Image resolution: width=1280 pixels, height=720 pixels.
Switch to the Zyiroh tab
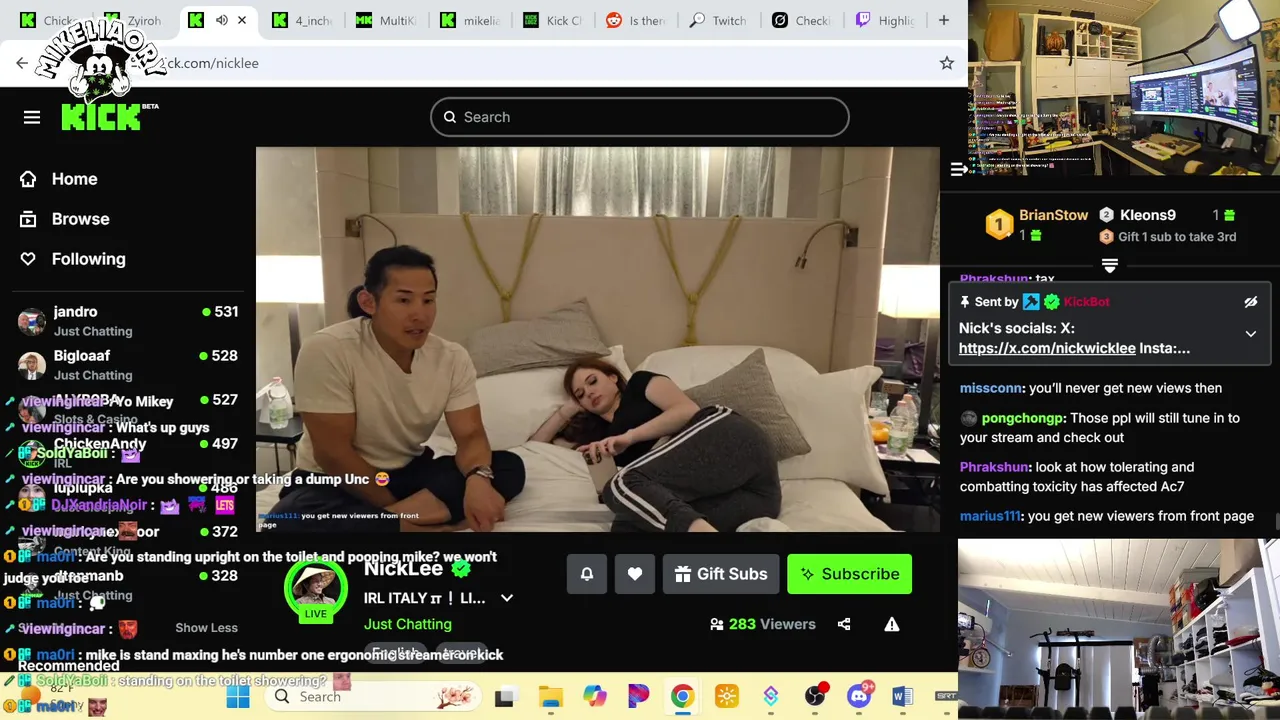click(135, 20)
